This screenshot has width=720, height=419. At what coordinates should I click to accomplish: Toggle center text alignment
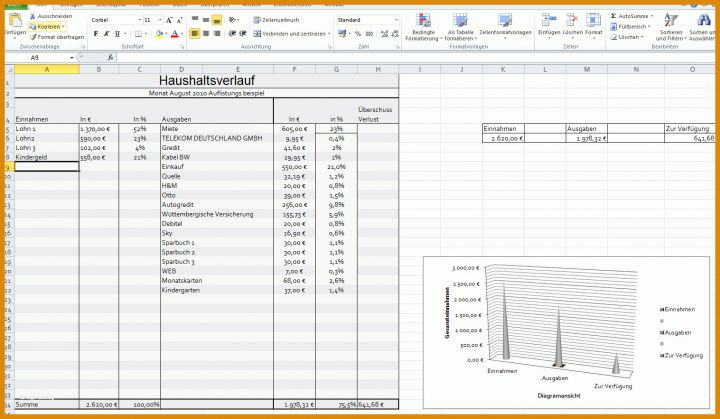[x=206, y=34]
